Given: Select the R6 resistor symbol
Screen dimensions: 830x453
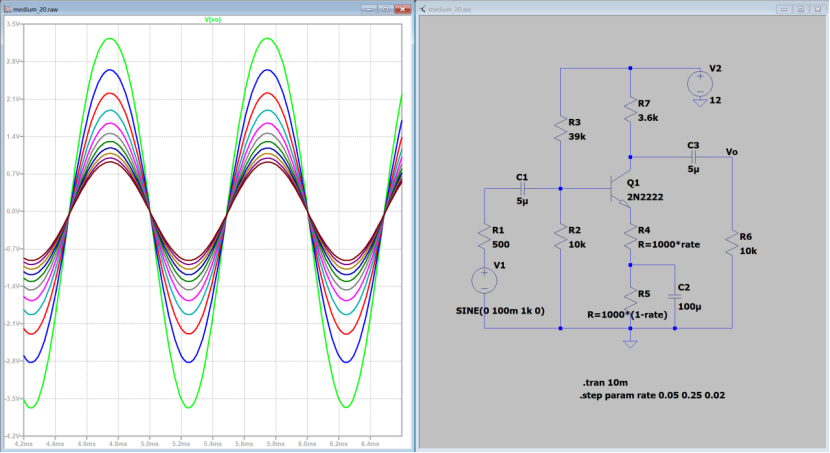Looking at the screenshot, I should point(732,244).
